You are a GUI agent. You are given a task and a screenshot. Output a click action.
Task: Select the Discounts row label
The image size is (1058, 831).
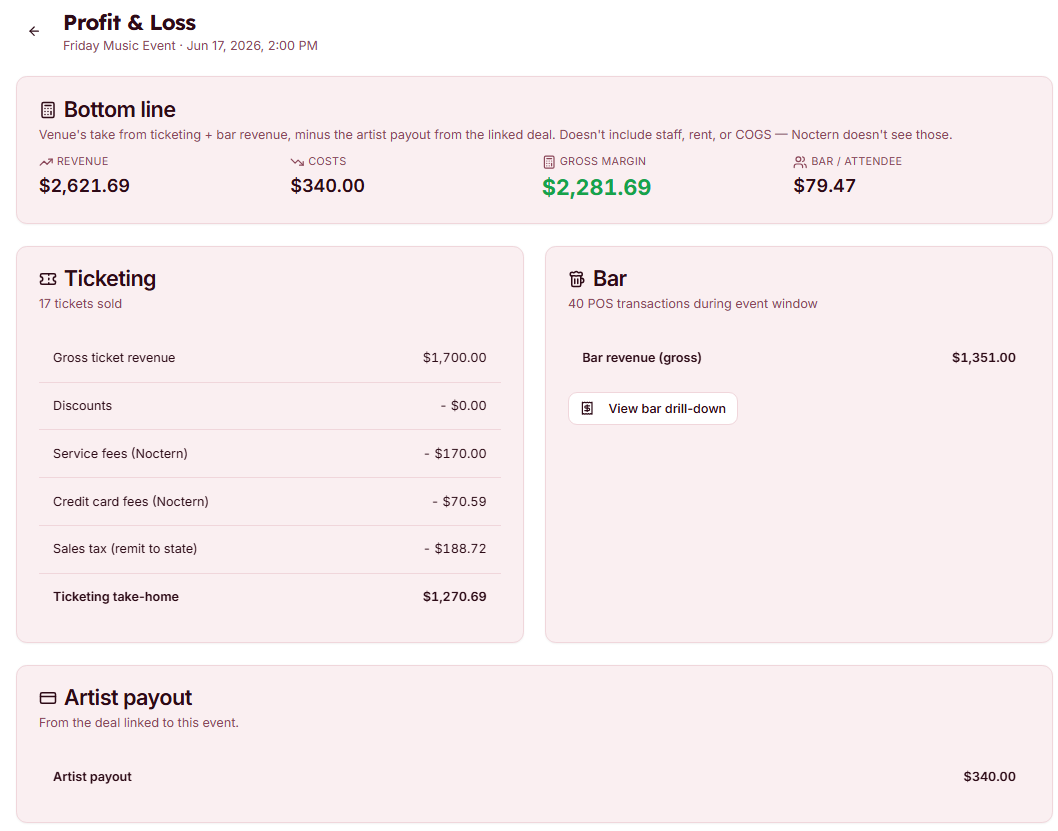[82, 405]
